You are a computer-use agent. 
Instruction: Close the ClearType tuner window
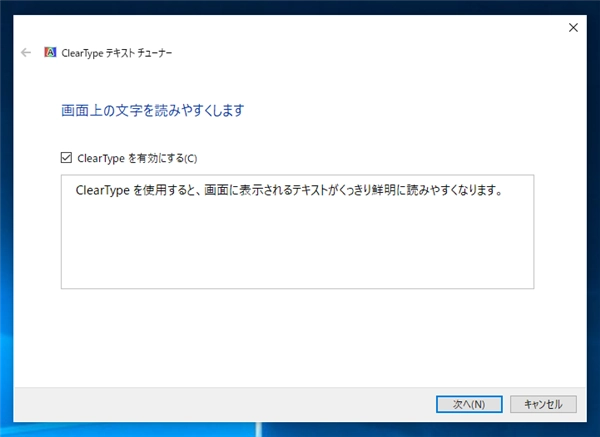click(573, 28)
